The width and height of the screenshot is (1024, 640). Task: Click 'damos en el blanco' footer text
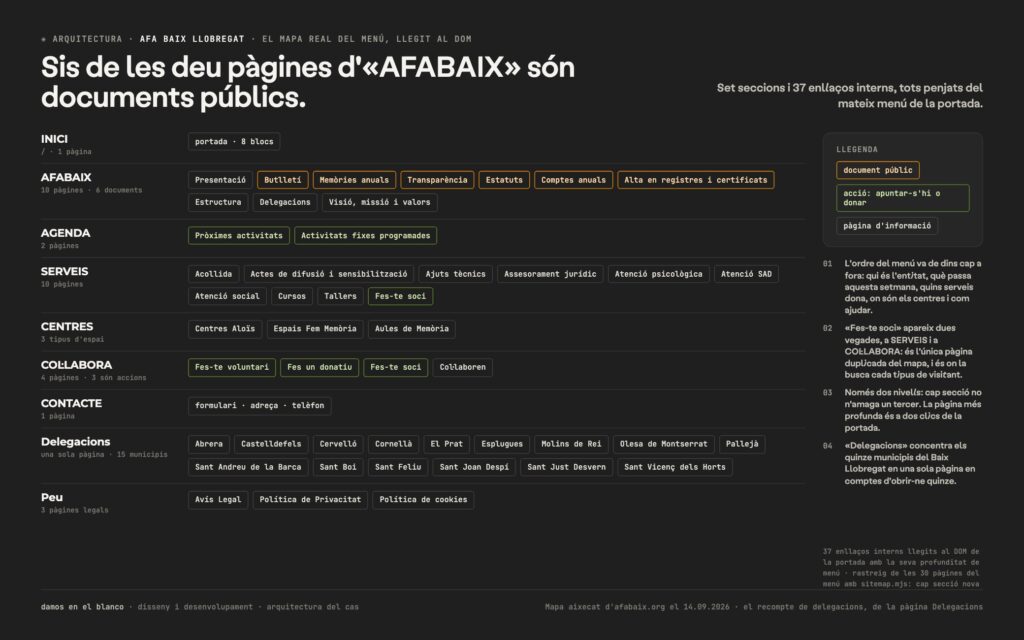(x=82, y=607)
